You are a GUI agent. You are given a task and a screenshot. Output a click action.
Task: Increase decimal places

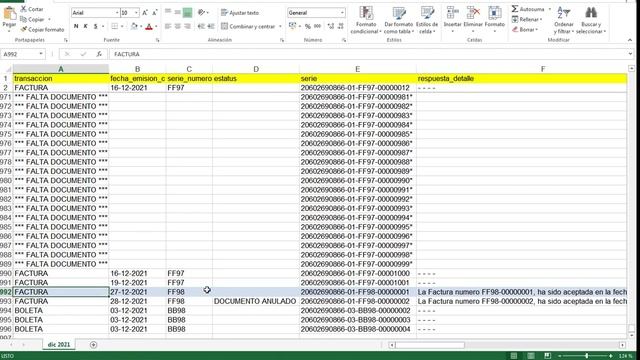pyautogui.click(x=331, y=26)
